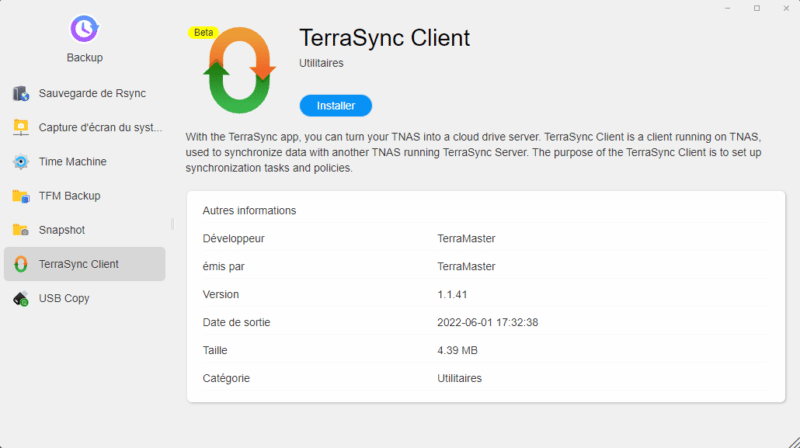The height and width of the screenshot is (448, 800).
Task: Click the TerraSync app description paragraph
Action: pyautogui.click(x=473, y=153)
